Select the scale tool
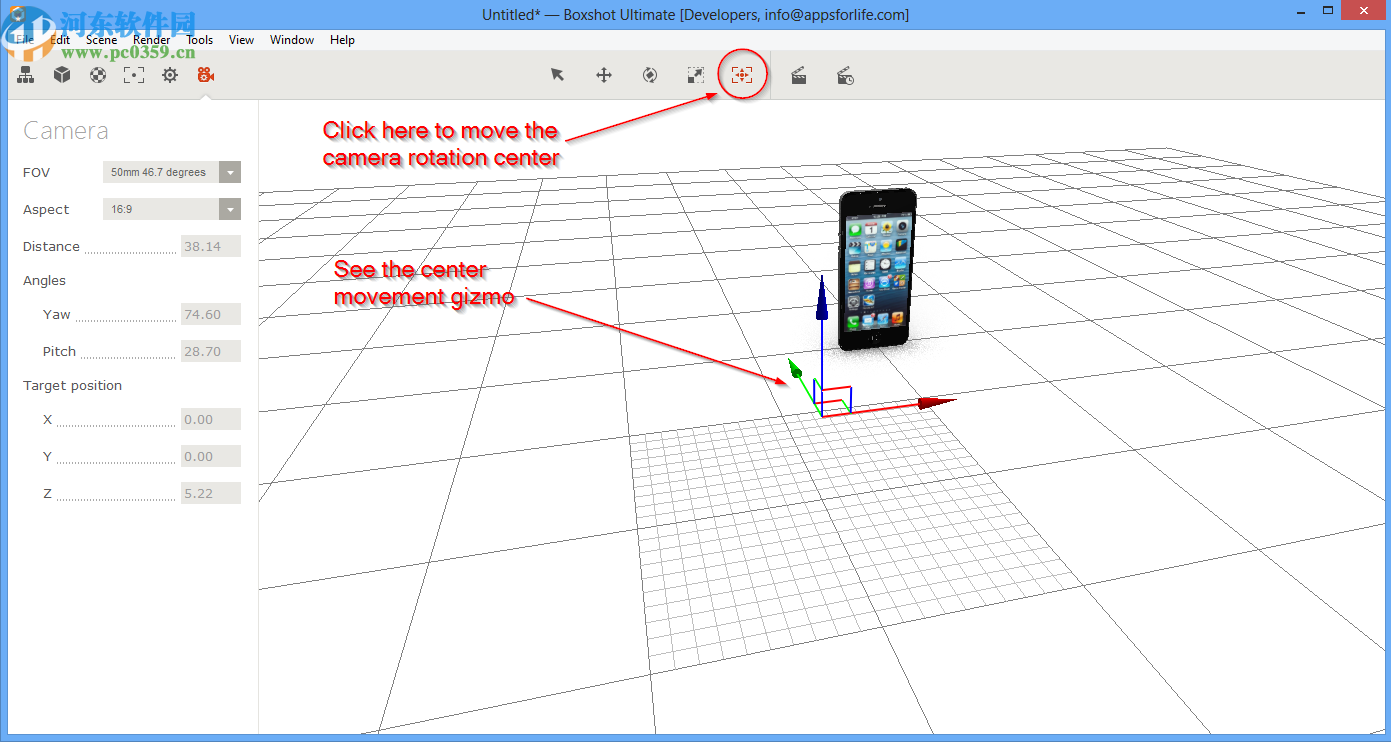This screenshot has height=743, width=1391. pos(696,75)
